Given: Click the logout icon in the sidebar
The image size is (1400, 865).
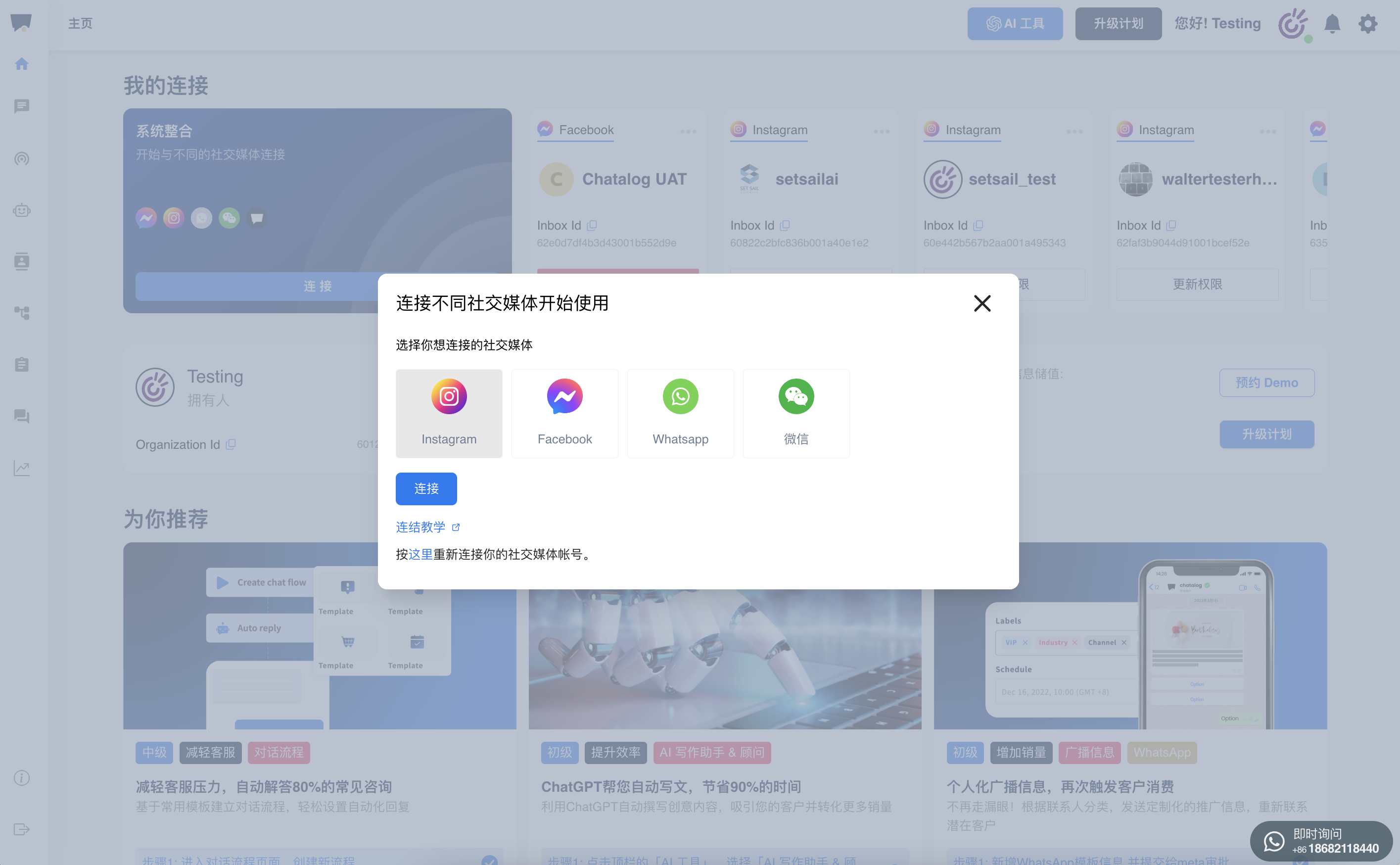Looking at the screenshot, I should pyautogui.click(x=22, y=829).
